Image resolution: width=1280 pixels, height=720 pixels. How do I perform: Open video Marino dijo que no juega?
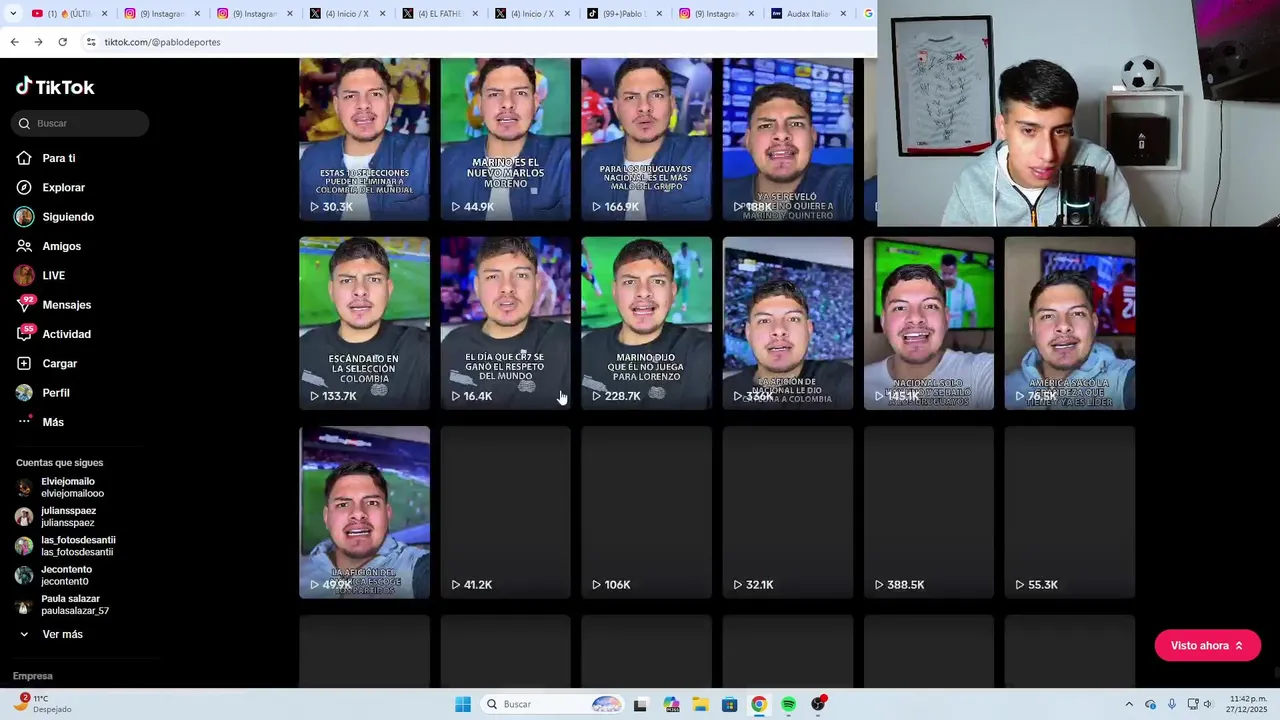646,323
